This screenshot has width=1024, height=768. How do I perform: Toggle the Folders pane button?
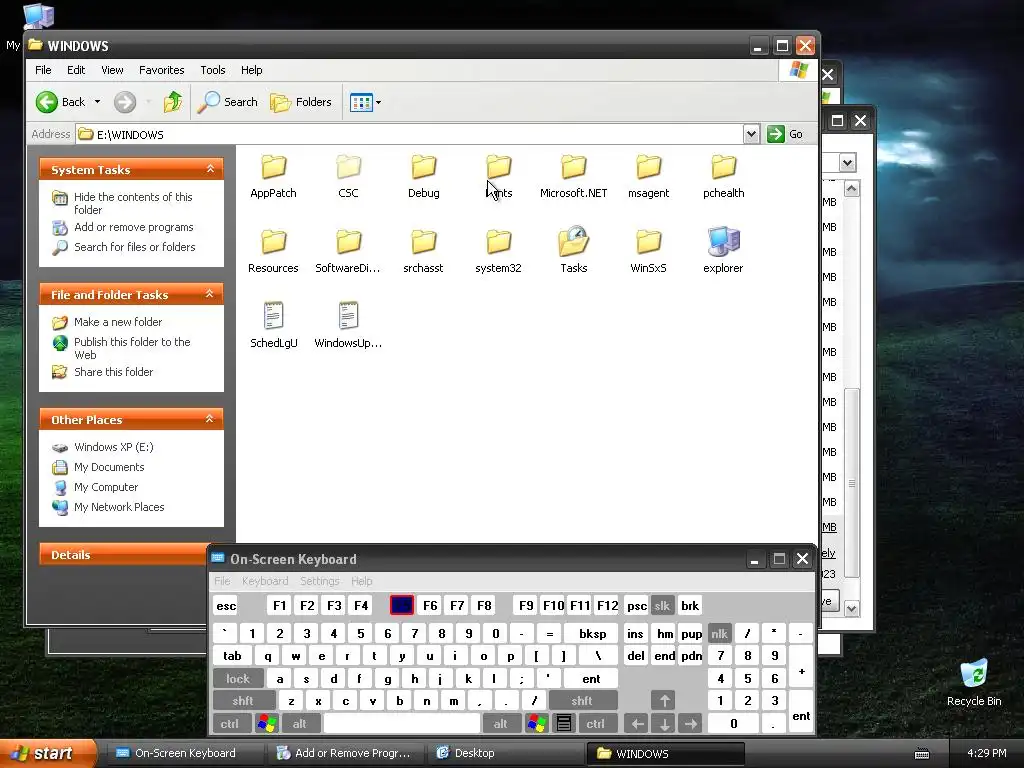tap(301, 102)
